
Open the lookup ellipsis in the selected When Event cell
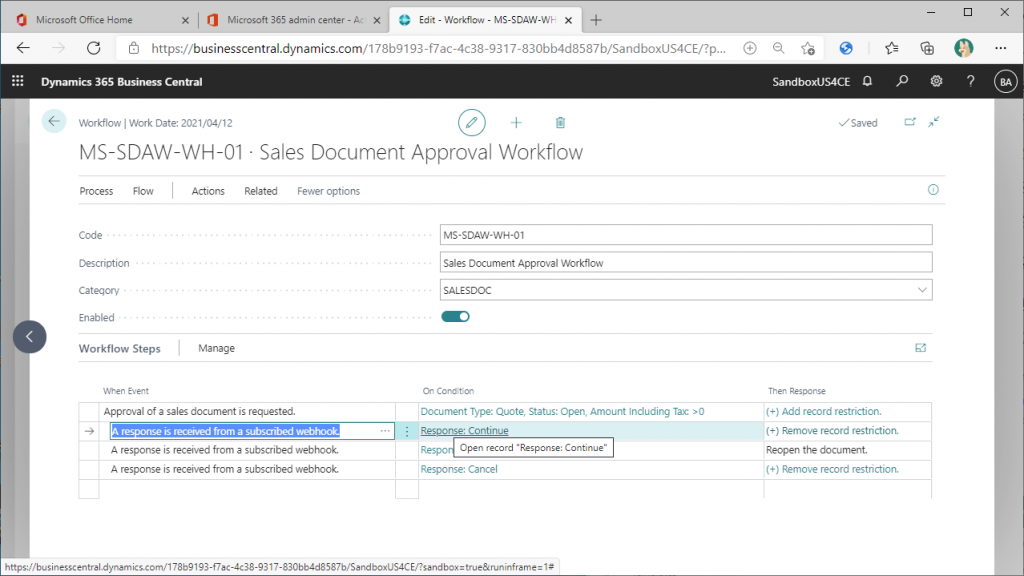click(x=385, y=431)
